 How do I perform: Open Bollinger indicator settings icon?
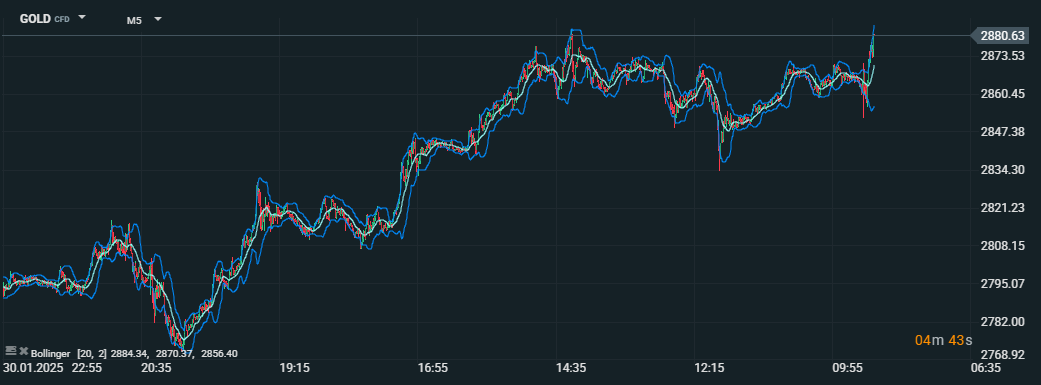pos(11,350)
